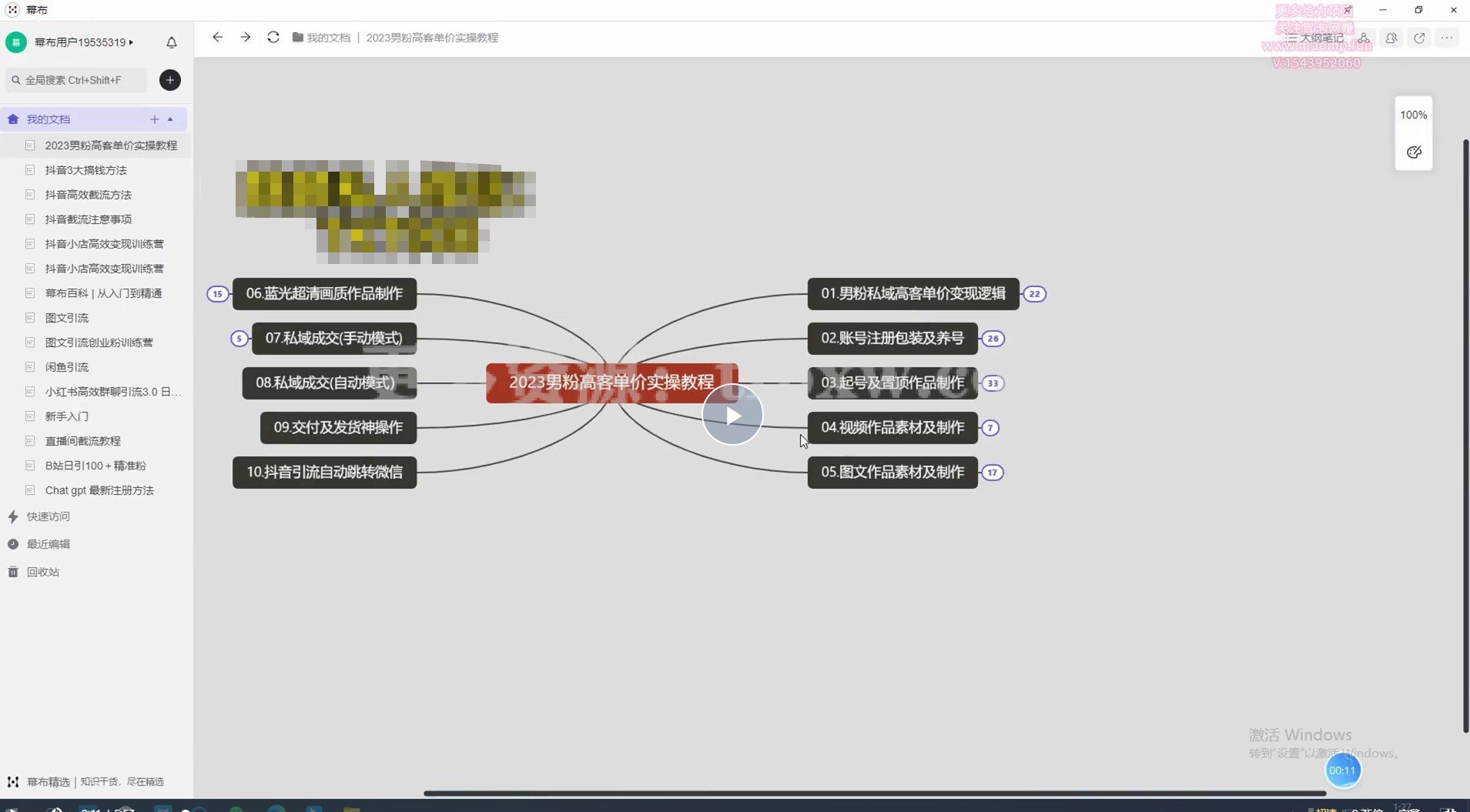Expand the 15-count badge on node 06

point(218,294)
